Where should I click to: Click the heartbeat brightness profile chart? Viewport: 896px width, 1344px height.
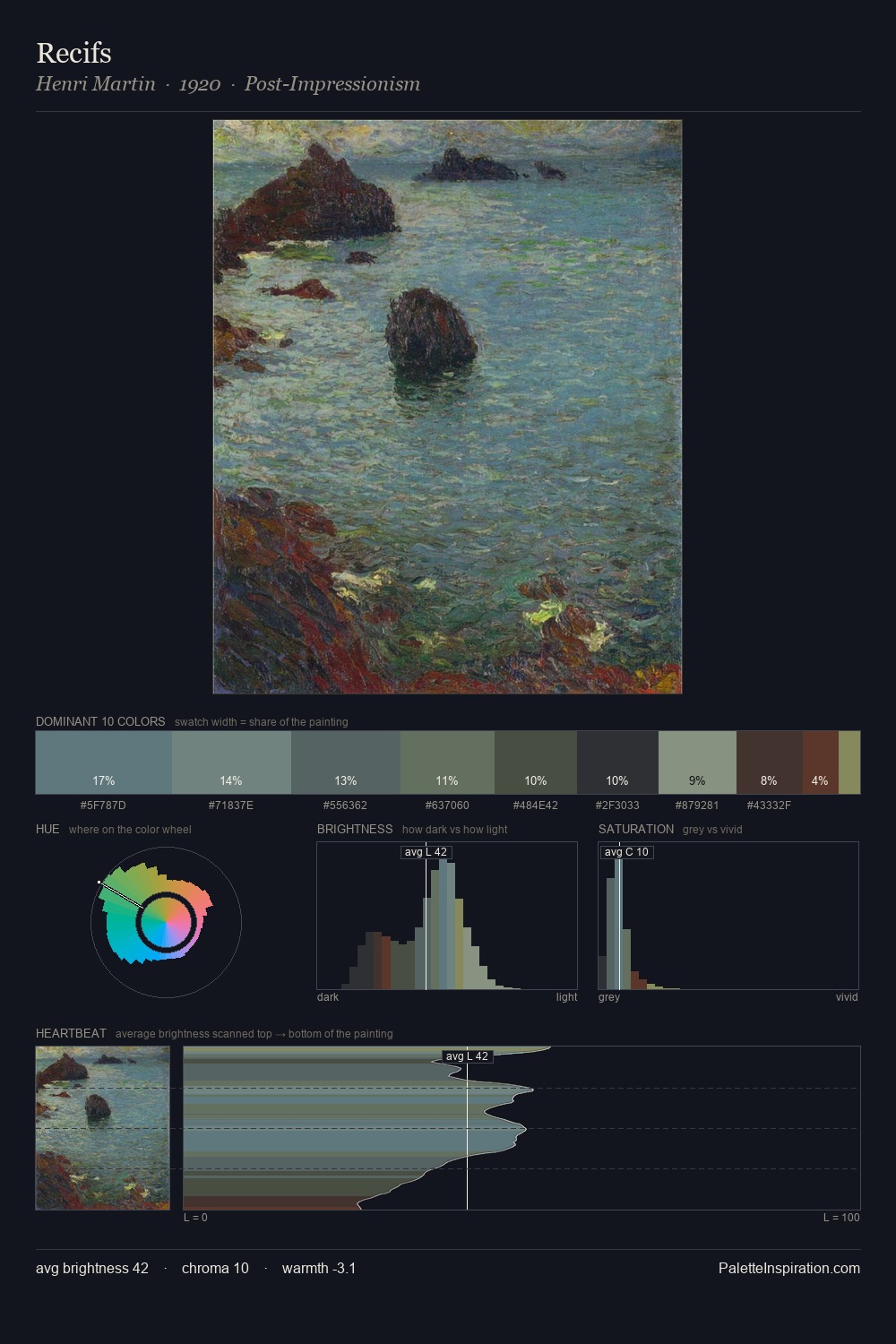click(x=521, y=1128)
